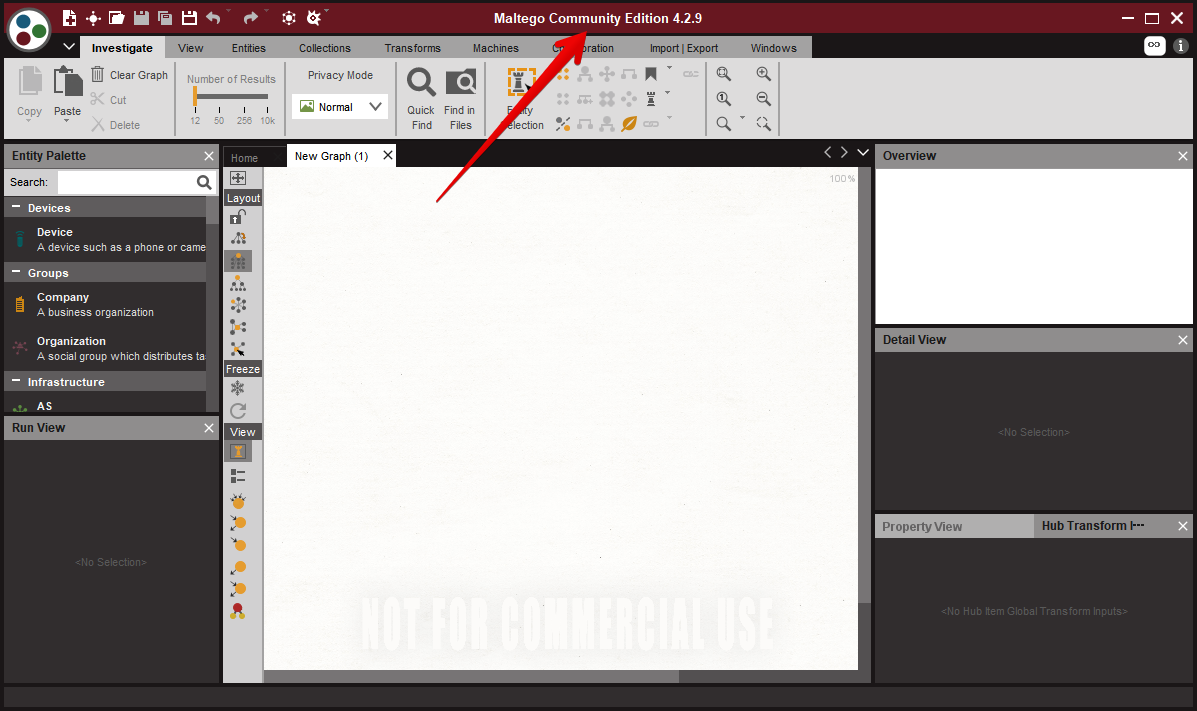Toggle the block layout mode button
This screenshot has width=1197, height=711.
point(238,261)
